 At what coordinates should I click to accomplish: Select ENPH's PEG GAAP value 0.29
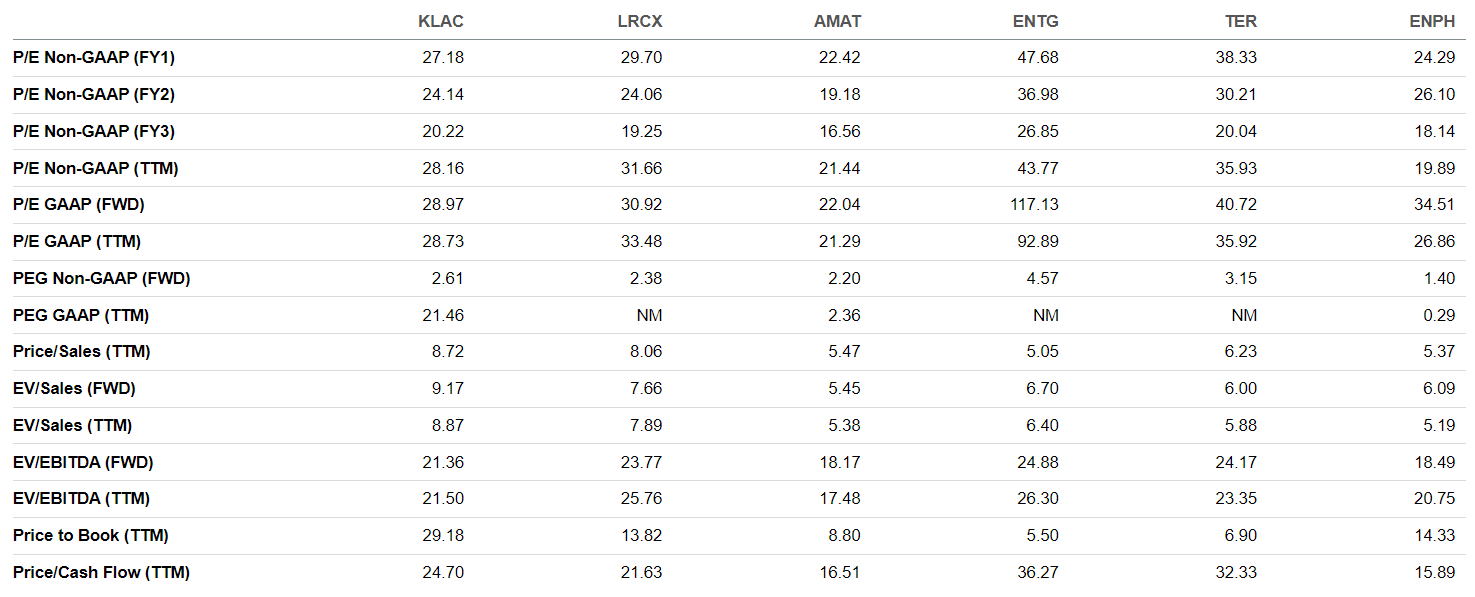point(1439,315)
